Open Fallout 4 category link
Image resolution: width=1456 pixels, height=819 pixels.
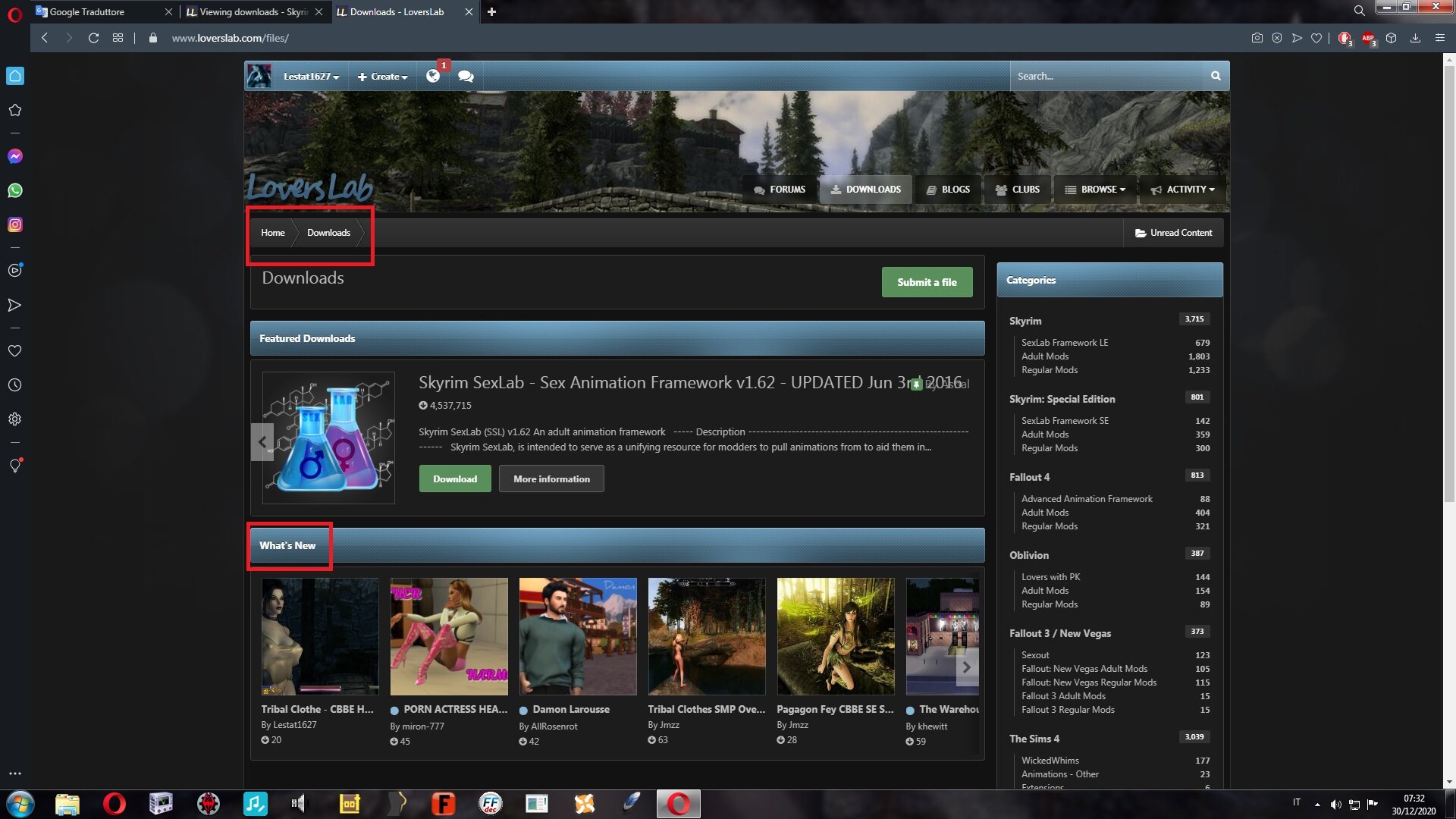[1029, 477]
